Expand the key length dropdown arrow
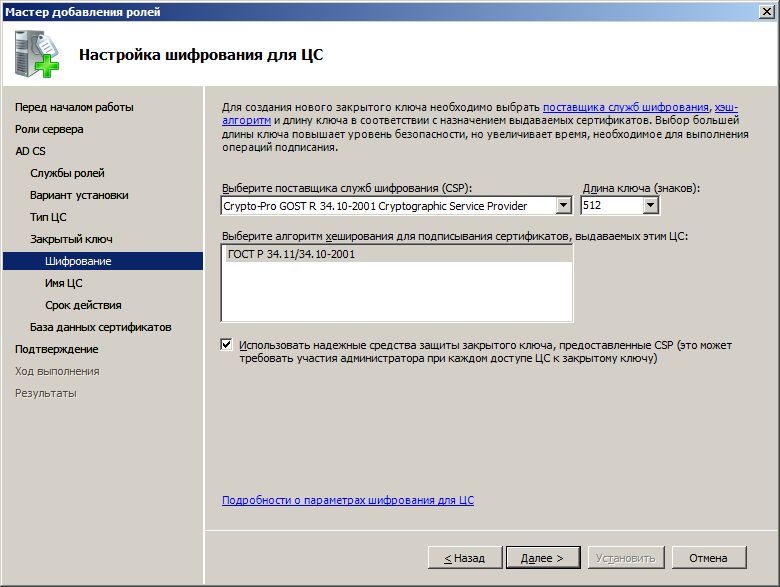 pyautogui.click(x=650, y=205)
